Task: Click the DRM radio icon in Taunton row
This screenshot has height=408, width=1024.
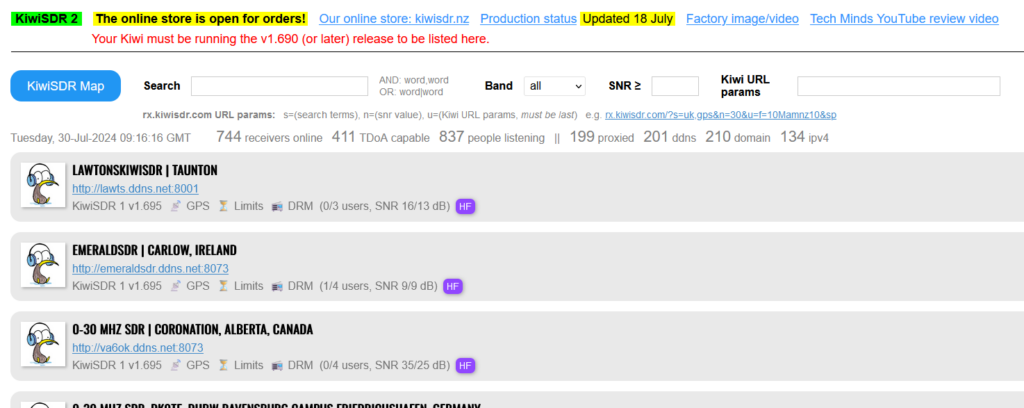Action: pyautogui.click(x=277, y=206)
